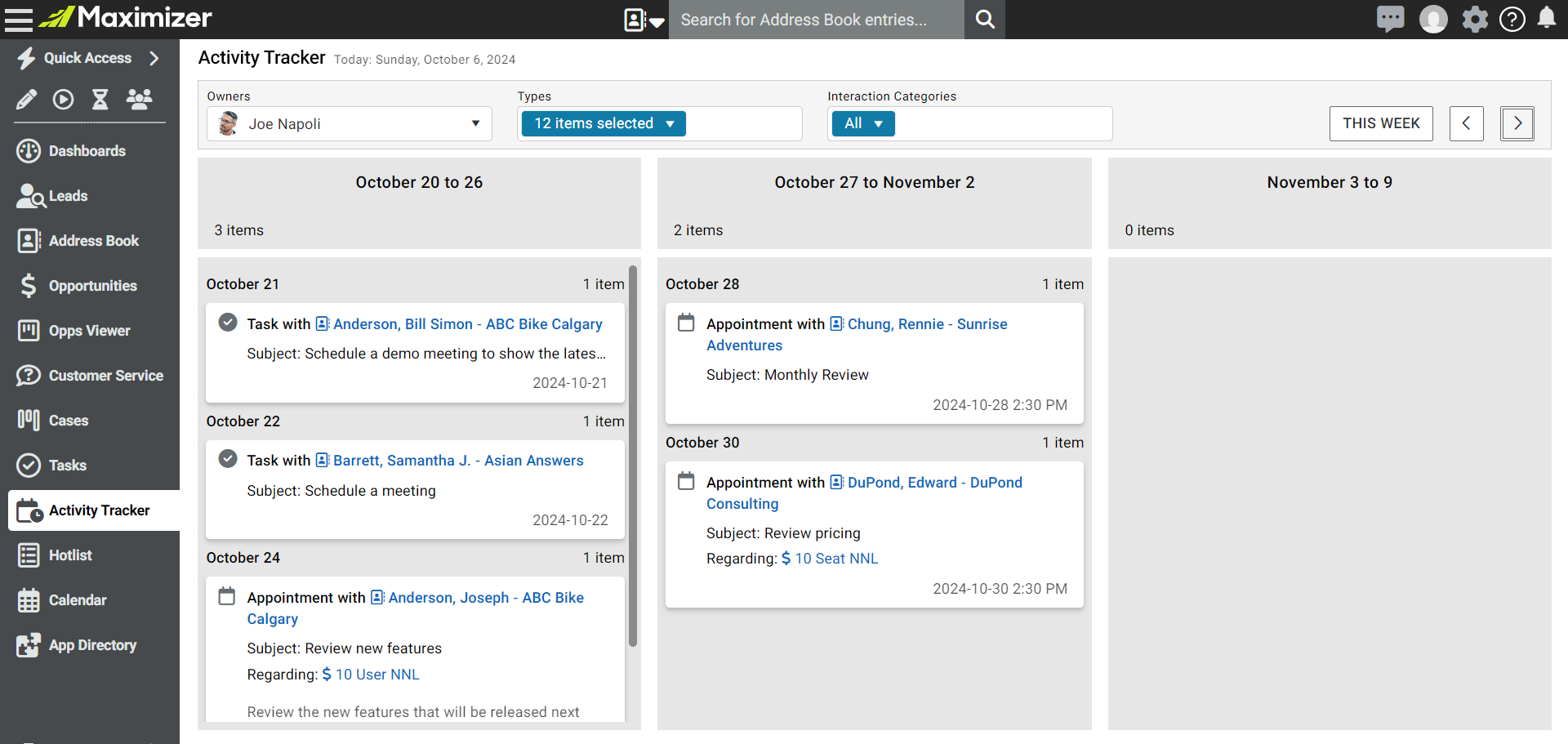Click the 'October 24' day heading
This screenshot has height=744, width=1568.
pyautogui.click(x=243, y=558)
